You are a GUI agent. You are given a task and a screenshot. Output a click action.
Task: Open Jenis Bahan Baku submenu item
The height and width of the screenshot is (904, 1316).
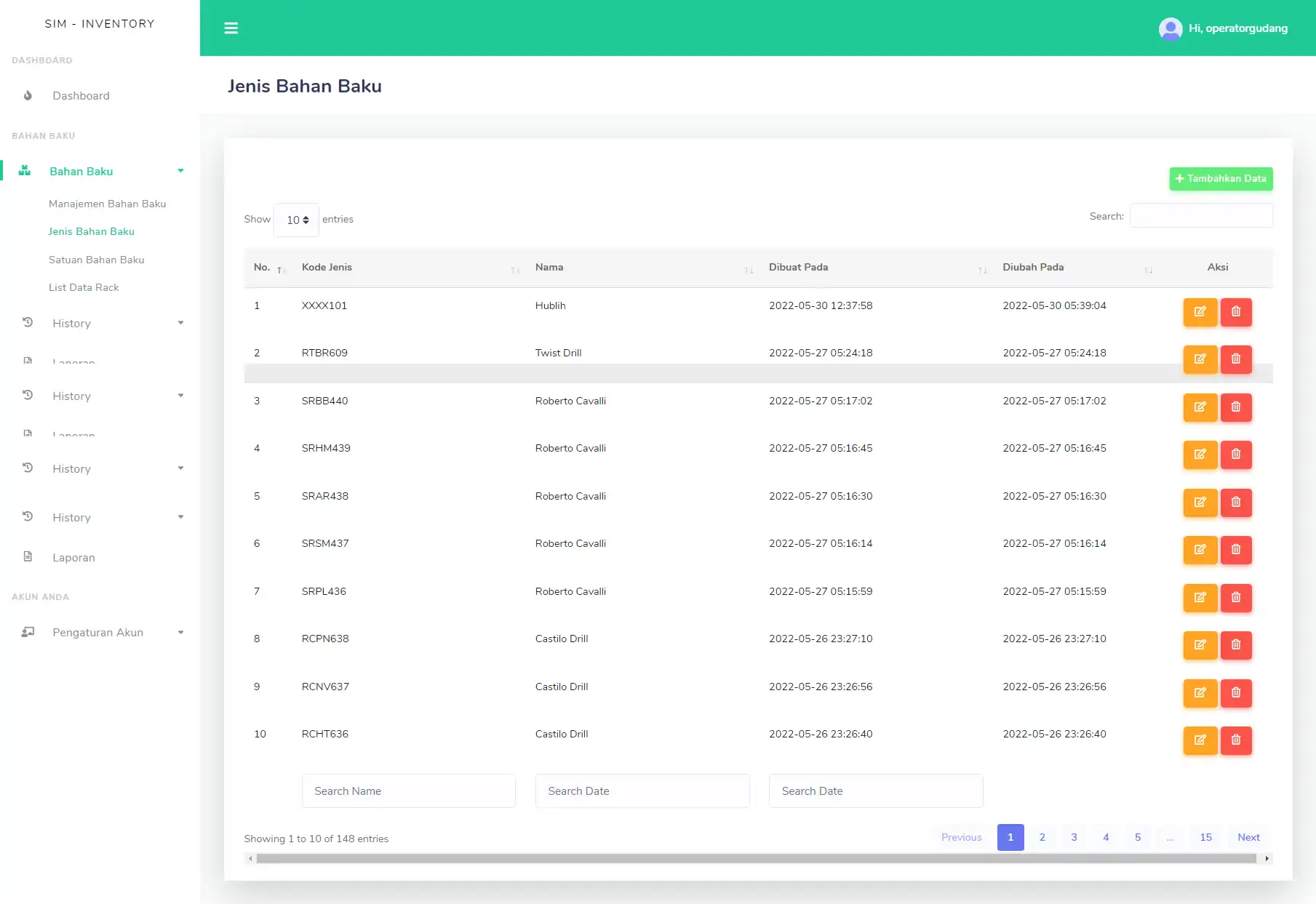coord(92,231)
